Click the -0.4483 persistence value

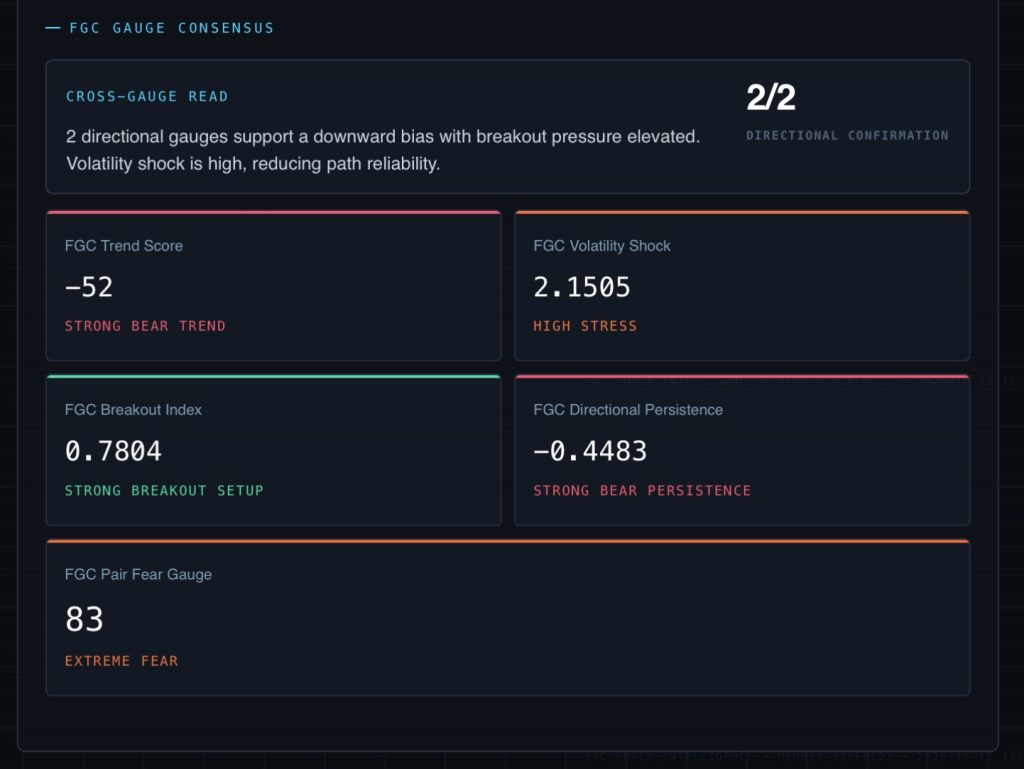click(x=590, y=451)
